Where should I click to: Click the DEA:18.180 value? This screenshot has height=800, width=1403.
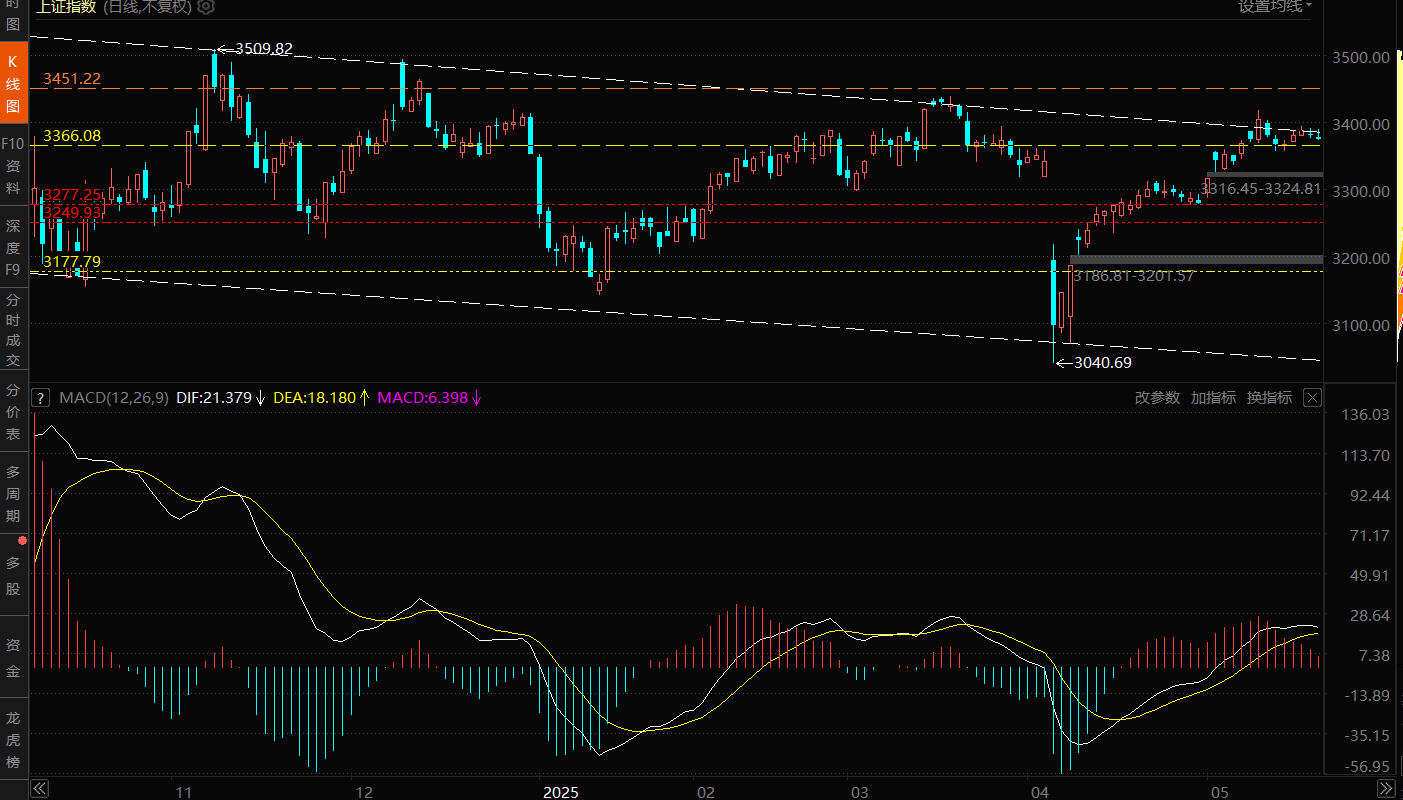314,398
